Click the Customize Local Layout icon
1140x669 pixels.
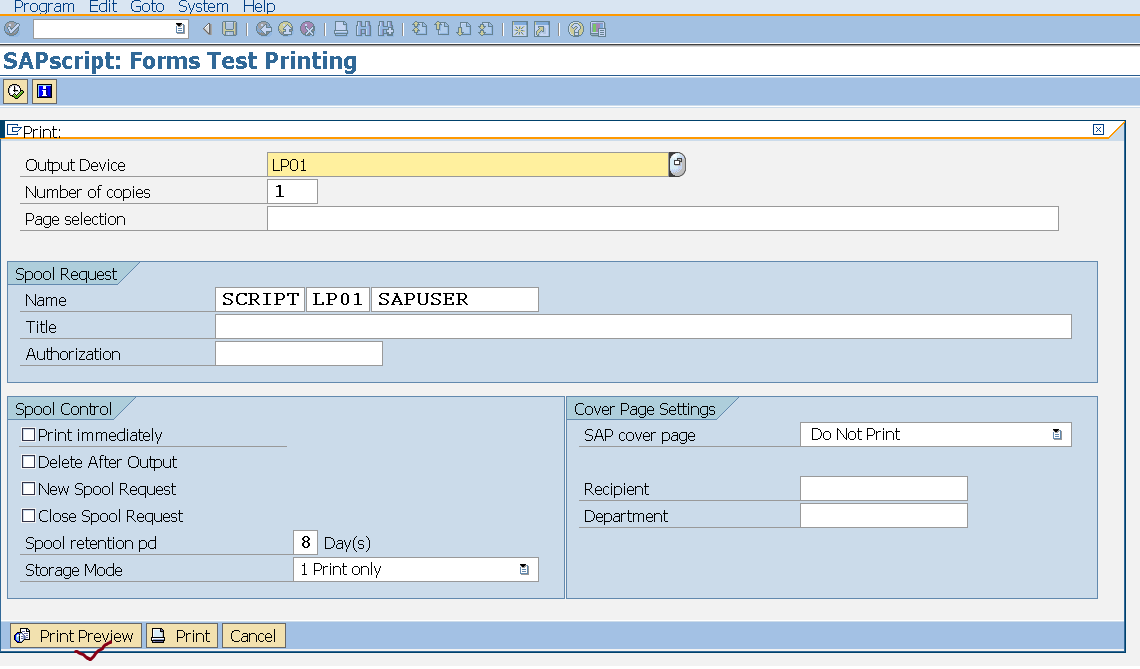click(x=598, y=29)
